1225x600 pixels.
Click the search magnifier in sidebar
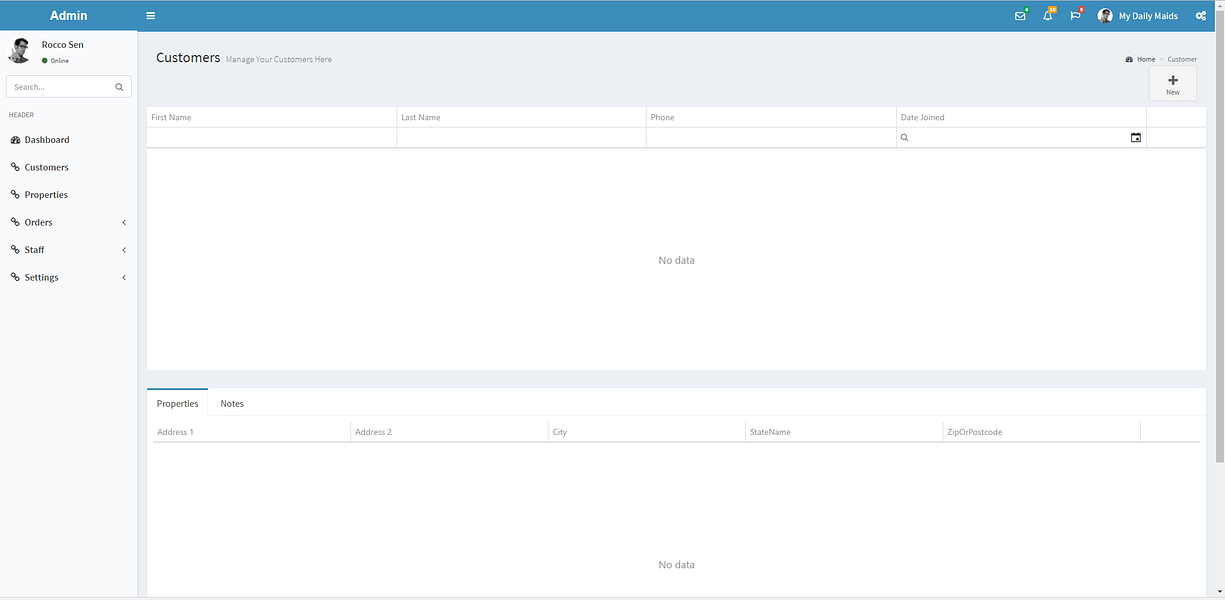pyautogui.click(x=119, y=87)
